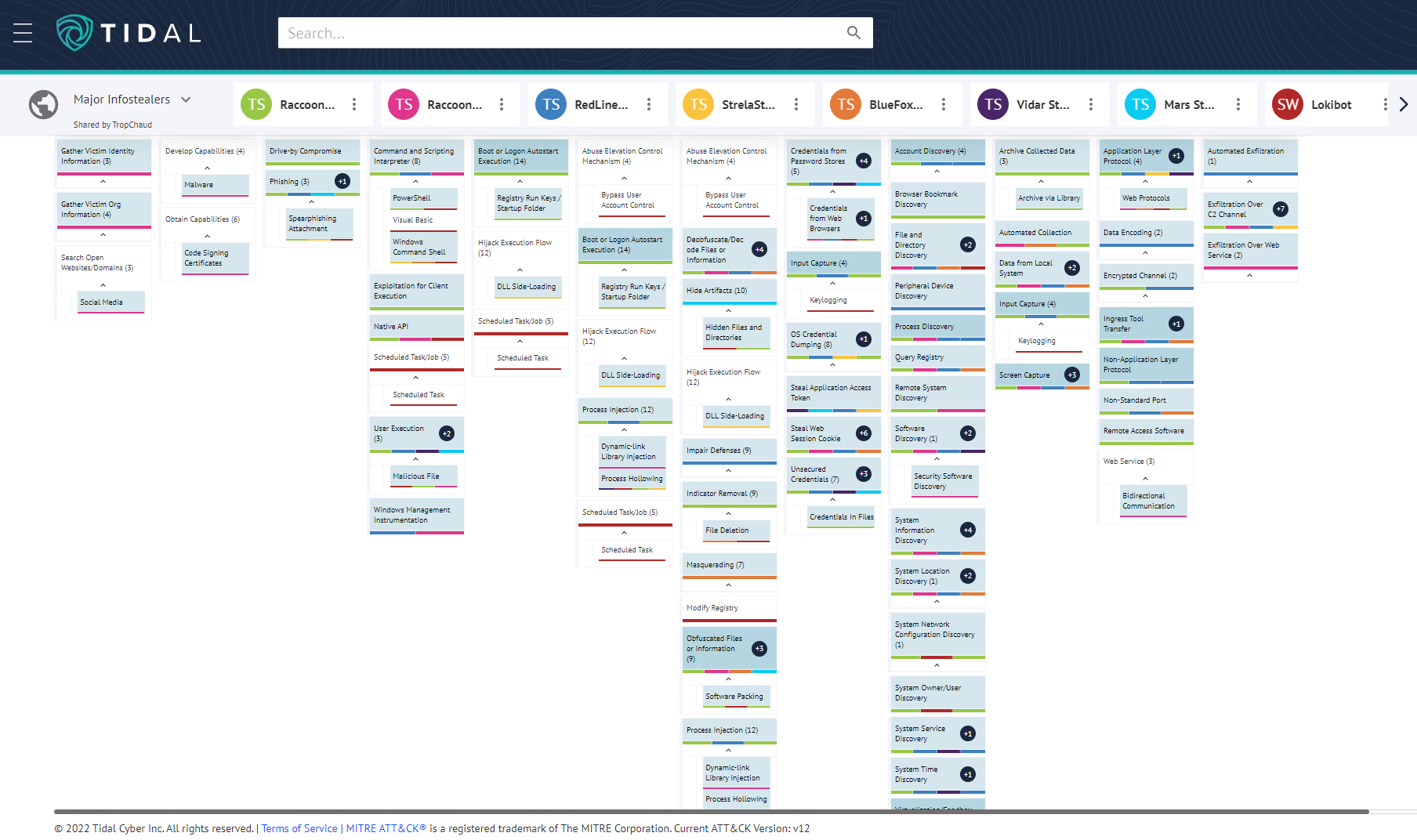Click the red SW avatar of Lokibot
Screen dimensions: 1417x840
tap(1288, 104)
